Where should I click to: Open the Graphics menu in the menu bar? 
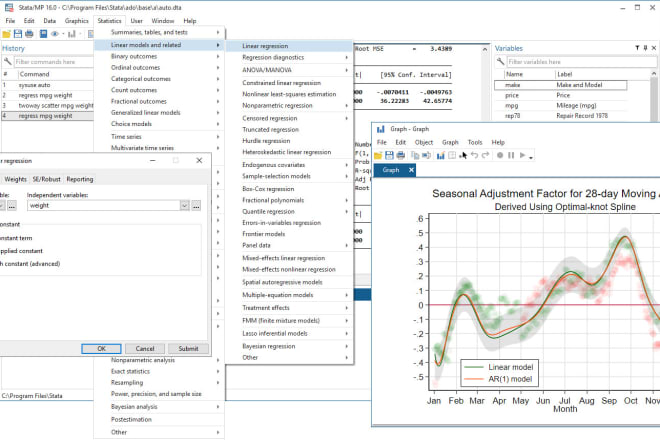pyautogui.click(x=77, y=21)
